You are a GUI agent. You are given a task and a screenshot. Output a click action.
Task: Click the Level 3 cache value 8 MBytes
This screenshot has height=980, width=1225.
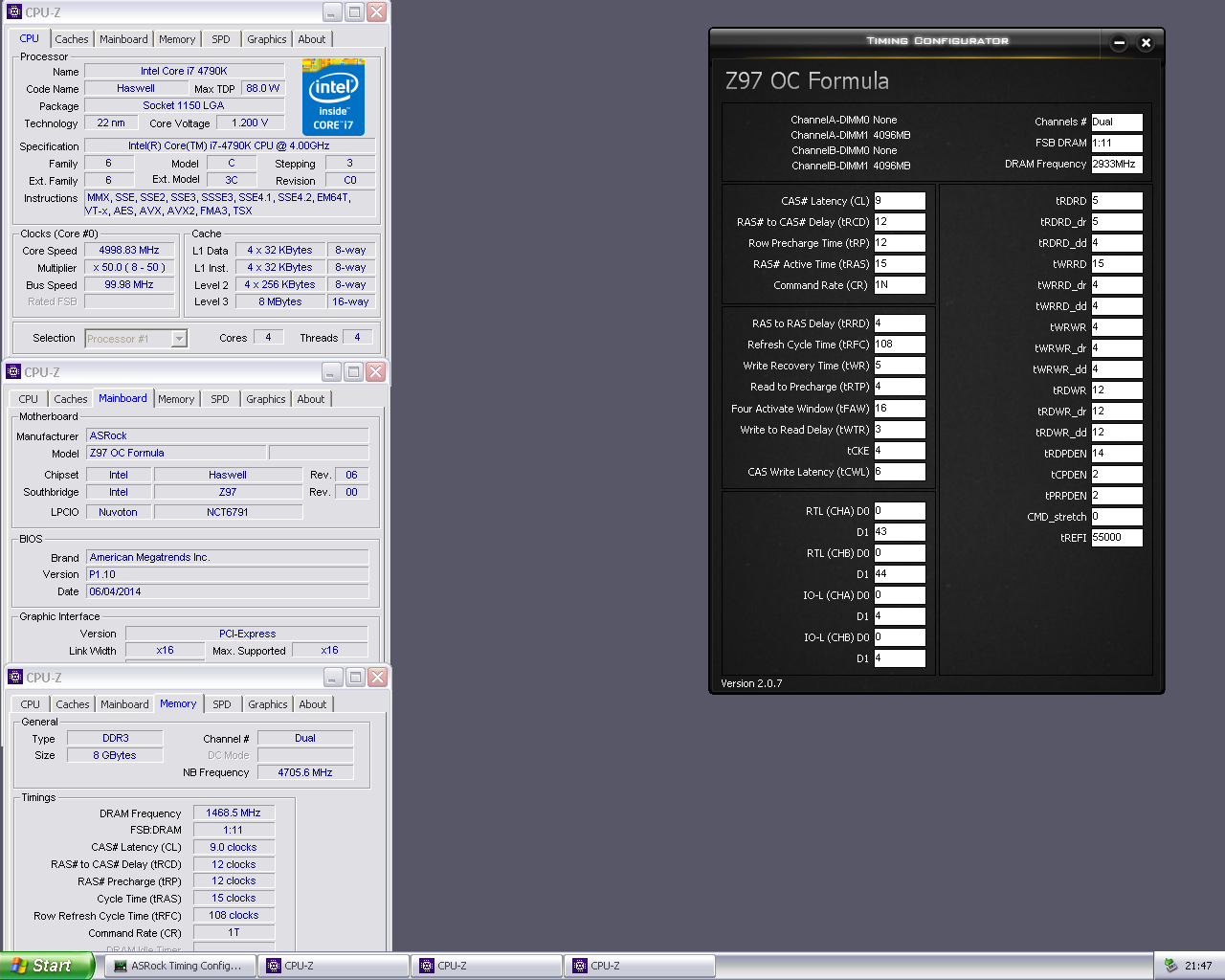(279, 302)
